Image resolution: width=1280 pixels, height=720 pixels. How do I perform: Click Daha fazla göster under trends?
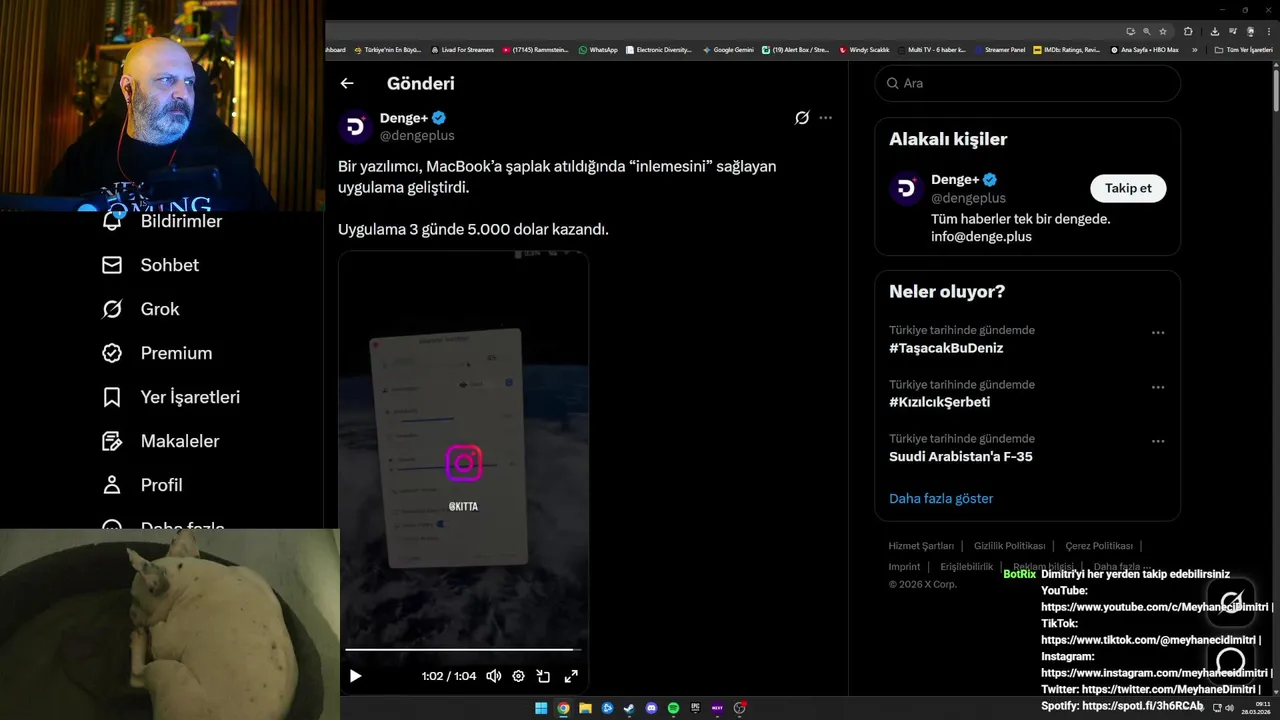pyautogui.click(x=941, y=498)
